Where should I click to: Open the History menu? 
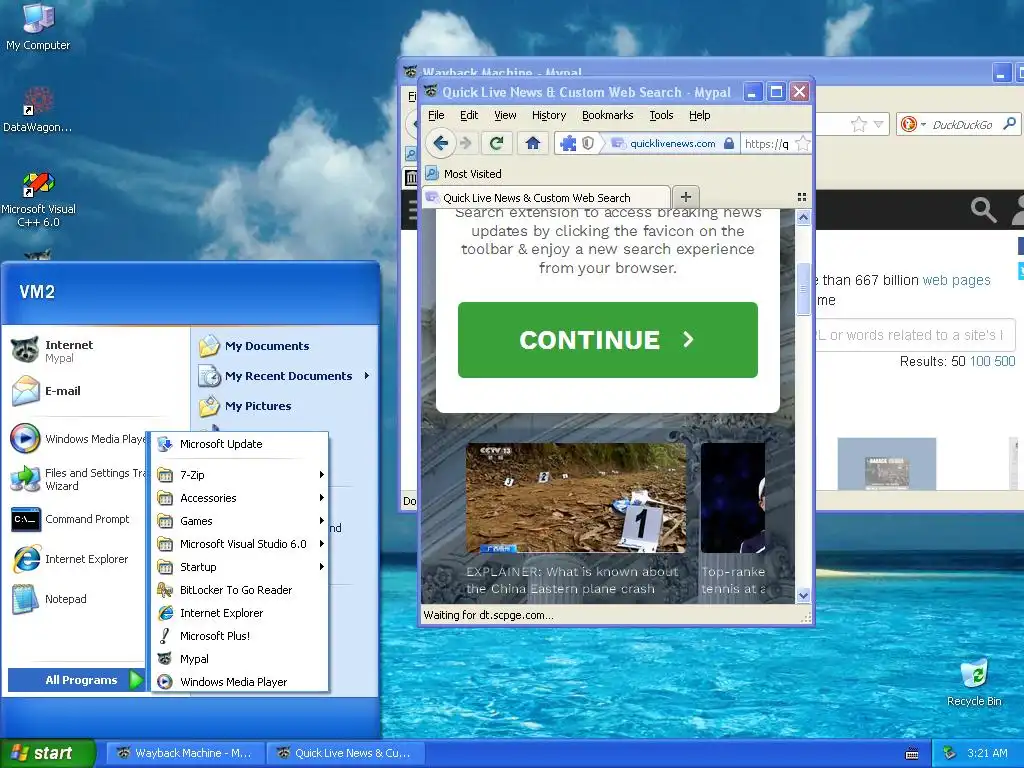(x=549, y=115)
